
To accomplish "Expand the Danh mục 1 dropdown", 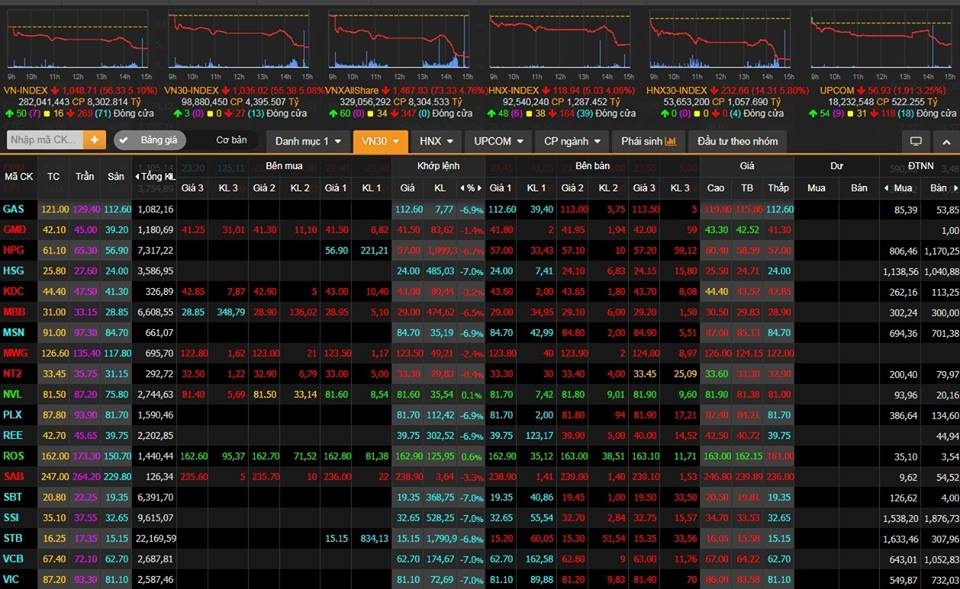I will [308, 141].
